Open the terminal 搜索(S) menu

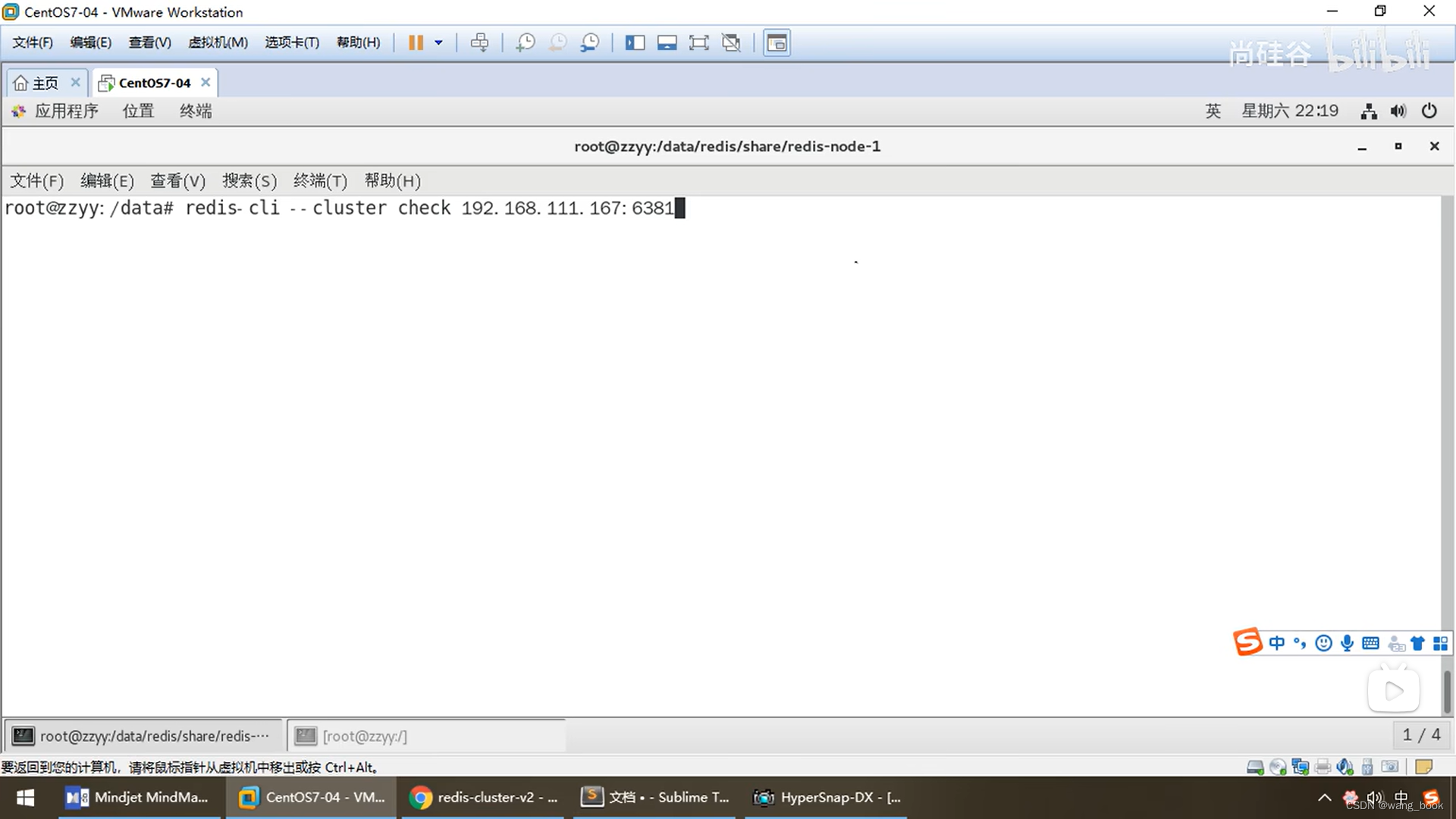click(249, 180)
